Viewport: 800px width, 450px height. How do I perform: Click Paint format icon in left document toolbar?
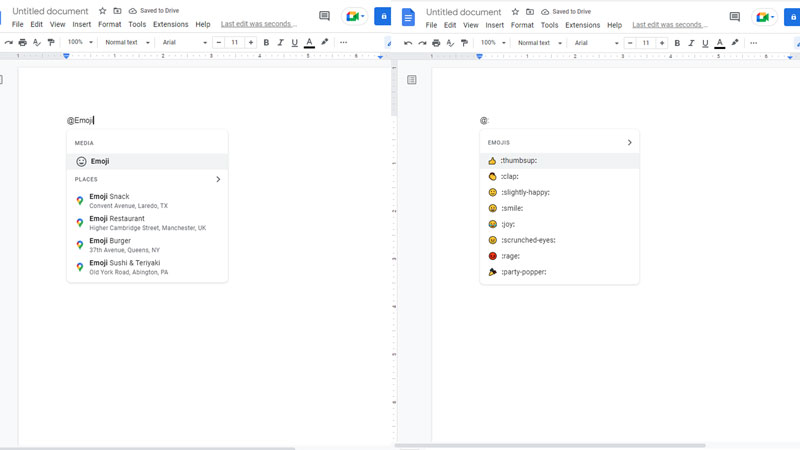point(51,42)
